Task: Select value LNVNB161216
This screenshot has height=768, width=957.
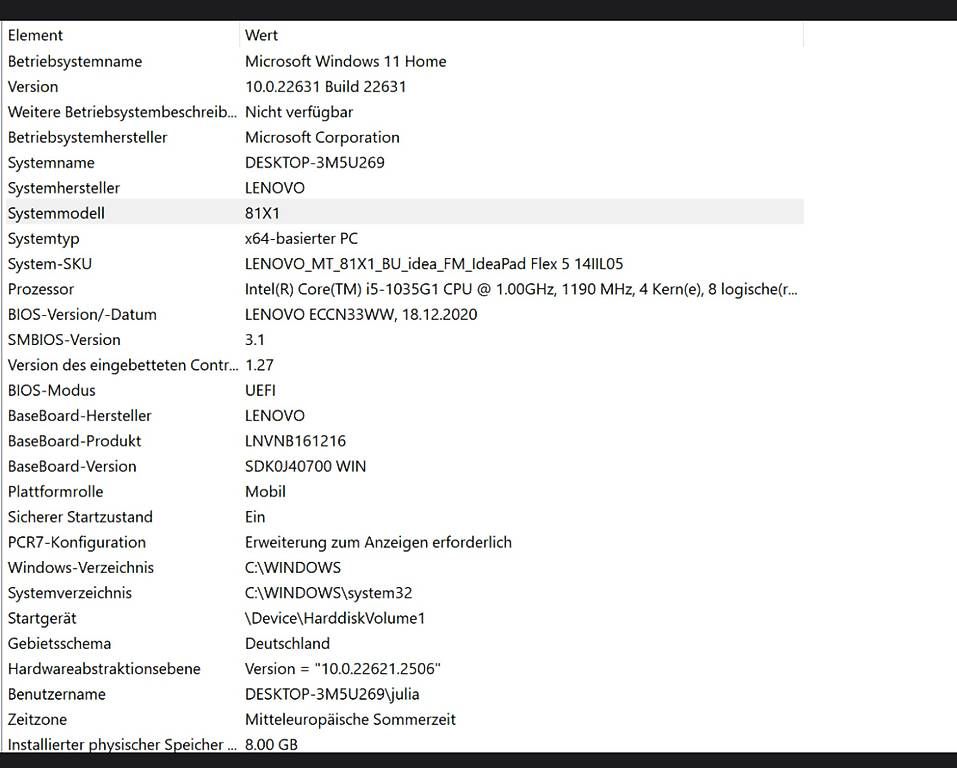Action: (x=295, y=441)
